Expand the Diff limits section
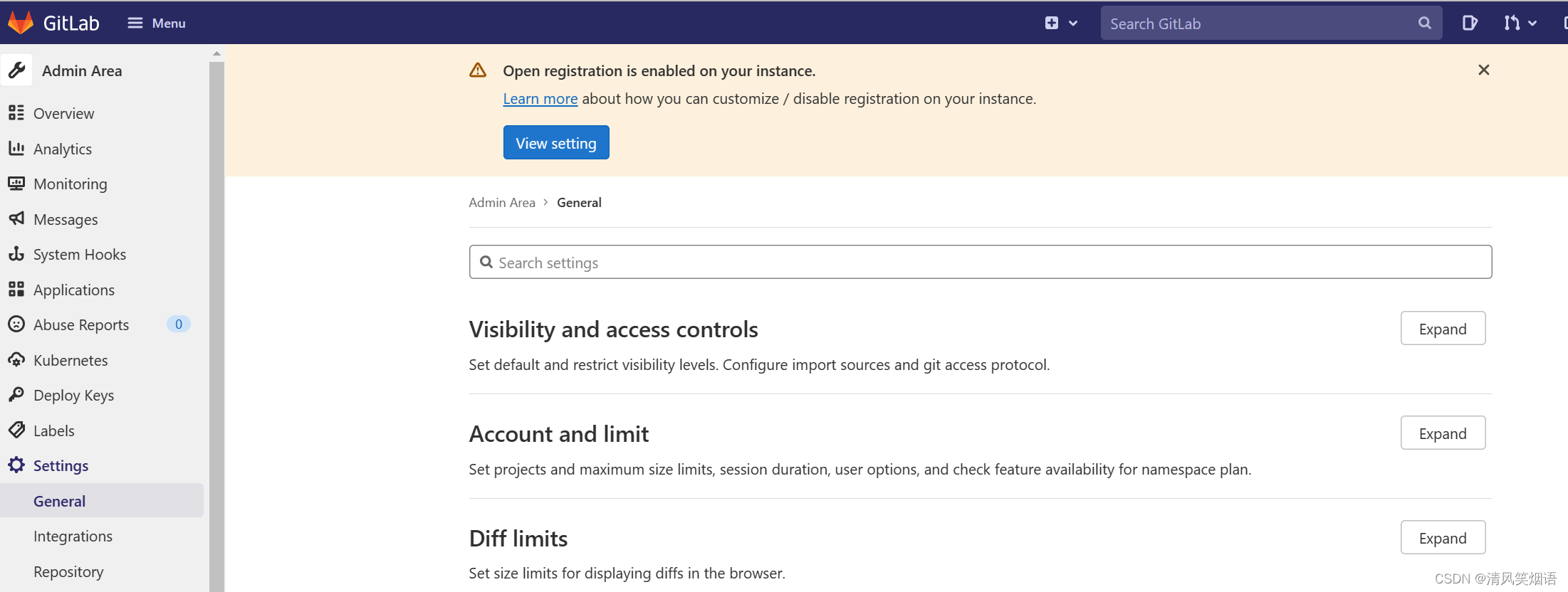Viewport: 1568px width, 592px height. click(1443, 537)
